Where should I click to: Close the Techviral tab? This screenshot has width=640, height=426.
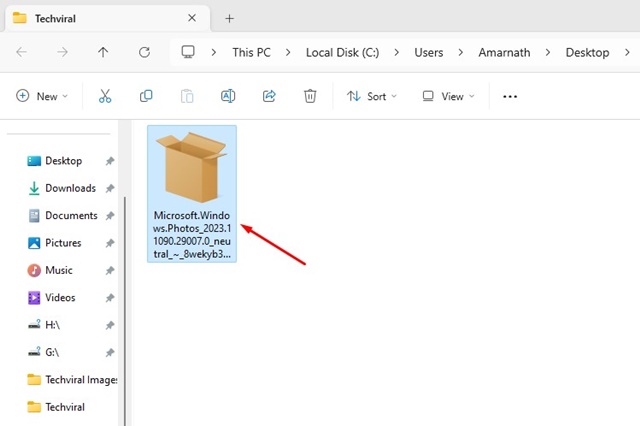[190, 18]
